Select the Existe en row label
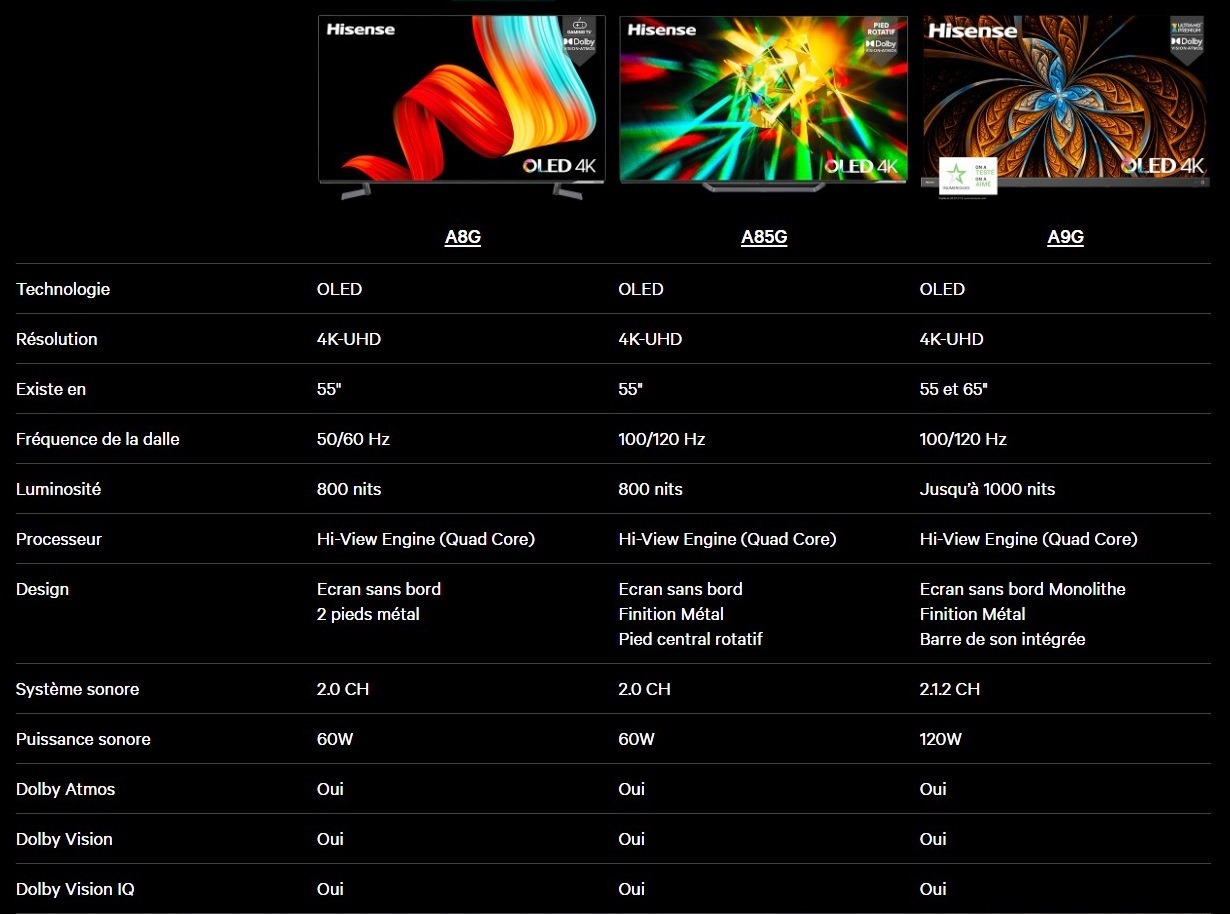 click(51, 389)
